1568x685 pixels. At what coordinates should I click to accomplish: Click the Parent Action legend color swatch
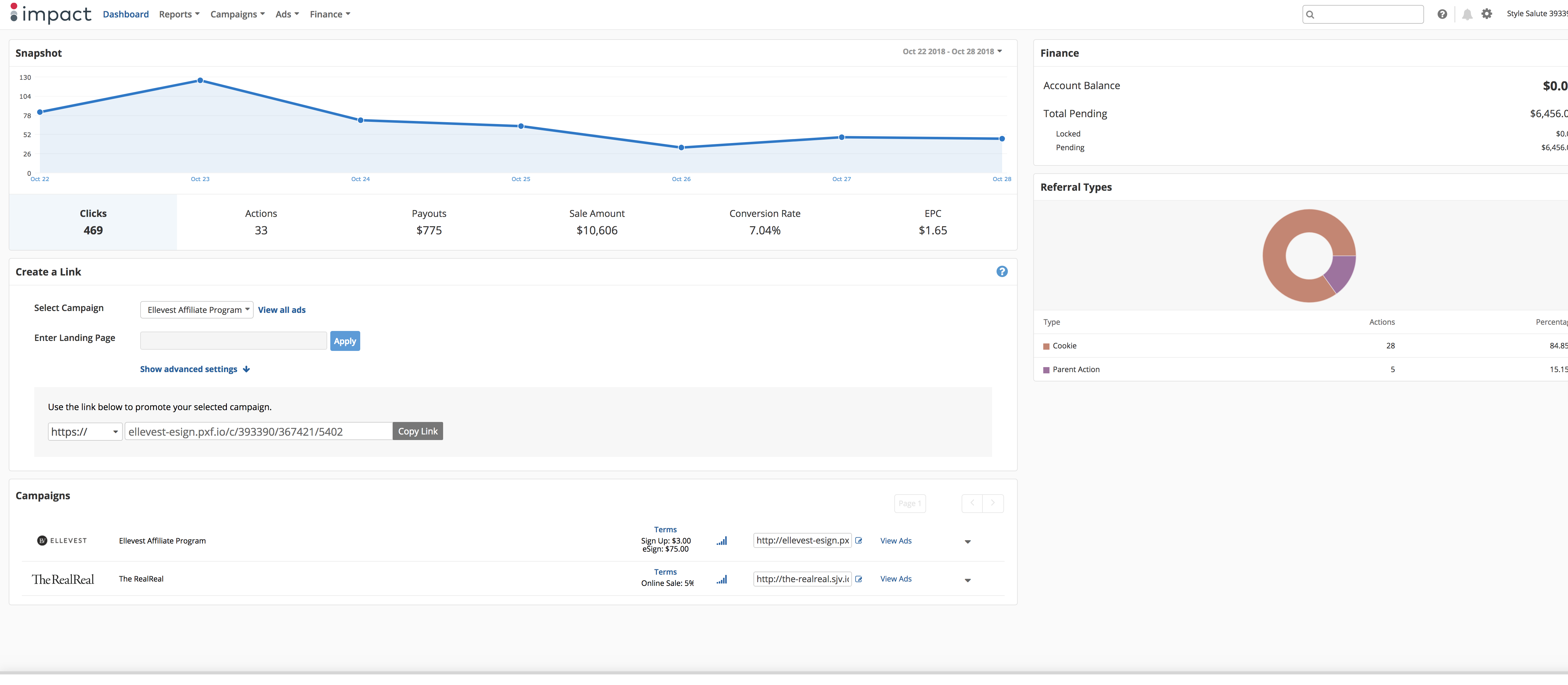tap(1046, 370)
